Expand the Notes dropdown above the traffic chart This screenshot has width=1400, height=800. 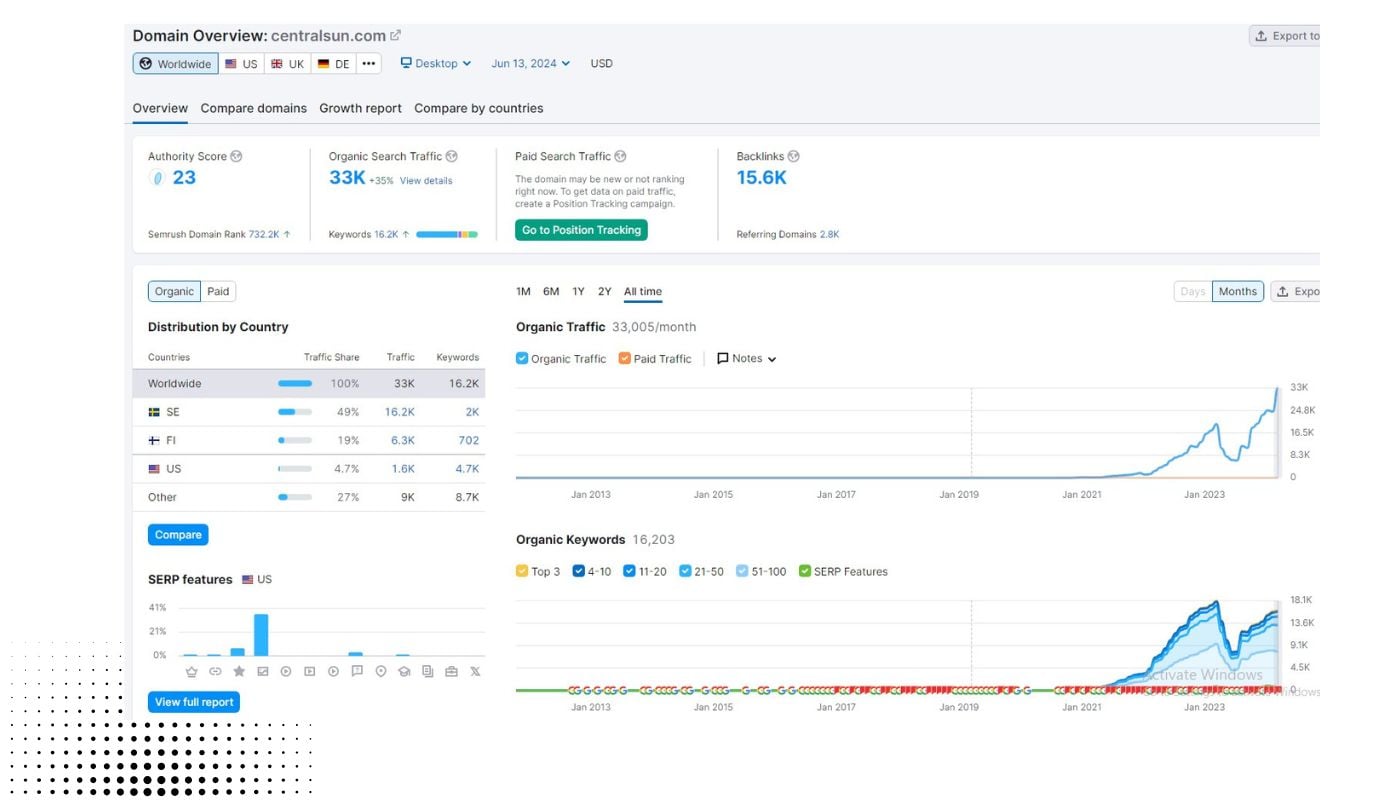coord(746,358)
